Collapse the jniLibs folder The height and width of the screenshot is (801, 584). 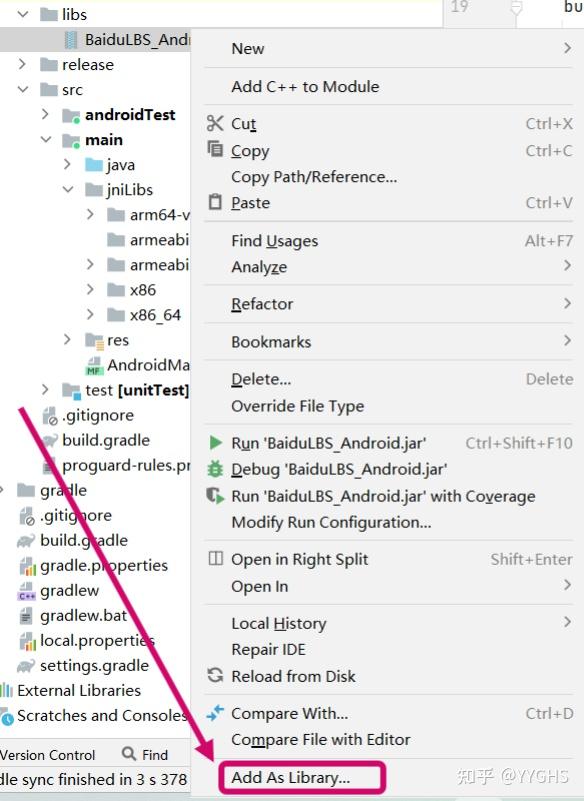pyautogui.click(x=68, y=190)
